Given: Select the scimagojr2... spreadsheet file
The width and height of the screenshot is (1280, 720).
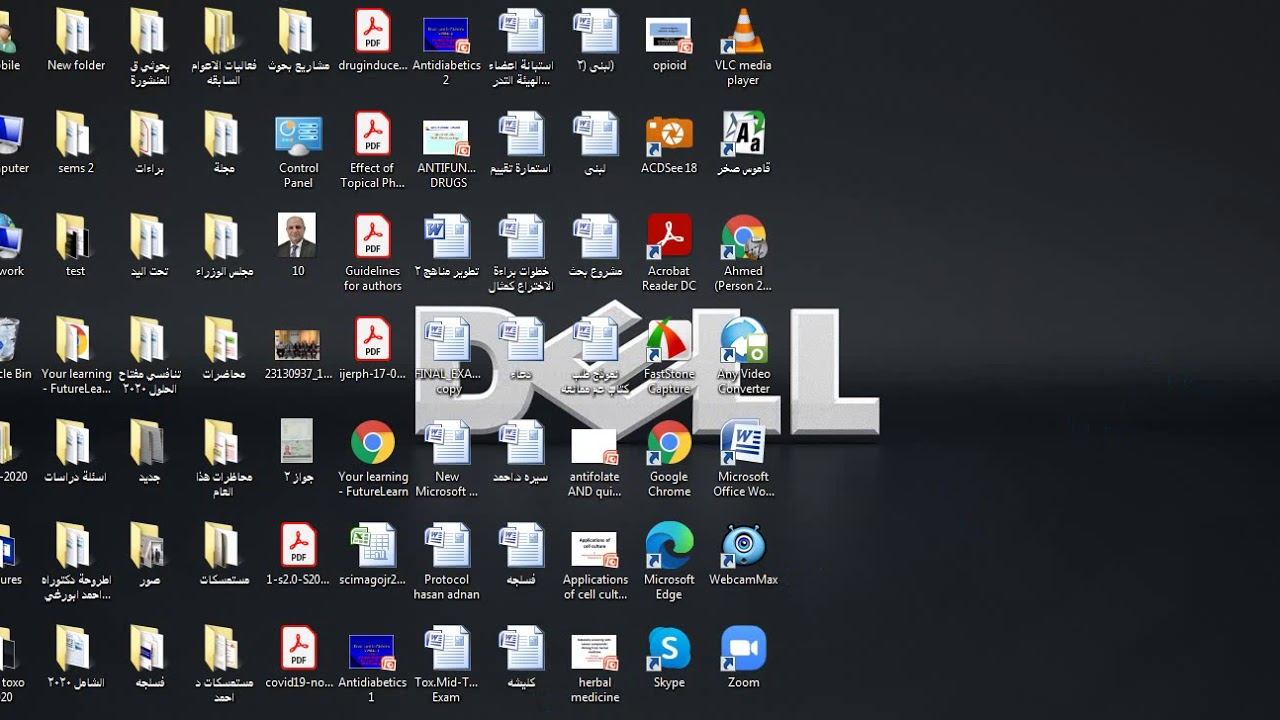Looking at the screenshot, I should coord(372,555).
